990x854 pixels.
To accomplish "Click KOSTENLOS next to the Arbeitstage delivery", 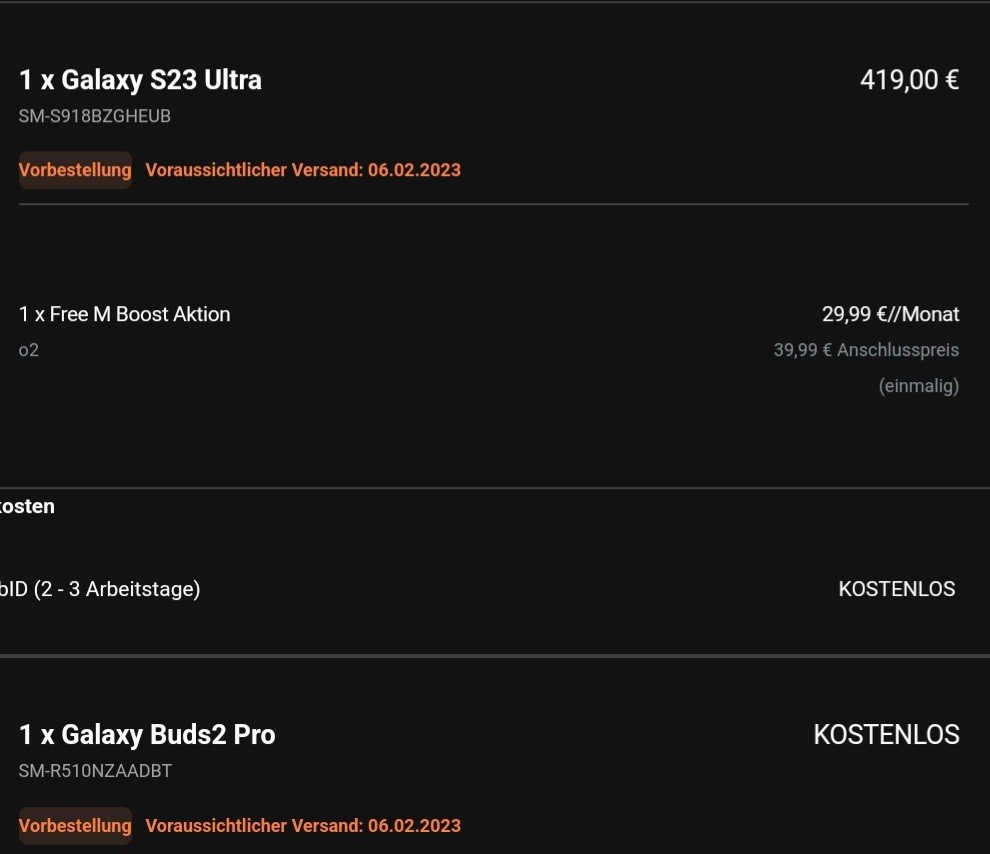I will coord(896,589).
